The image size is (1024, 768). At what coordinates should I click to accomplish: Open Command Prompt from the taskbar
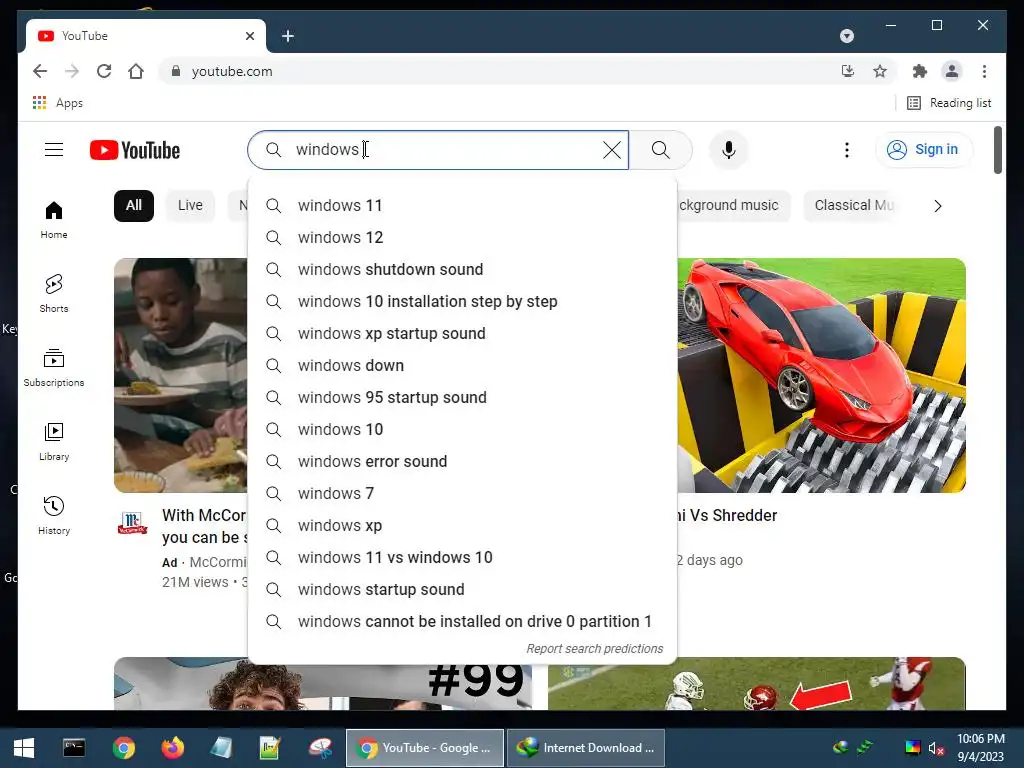click(x=74, y=748)
